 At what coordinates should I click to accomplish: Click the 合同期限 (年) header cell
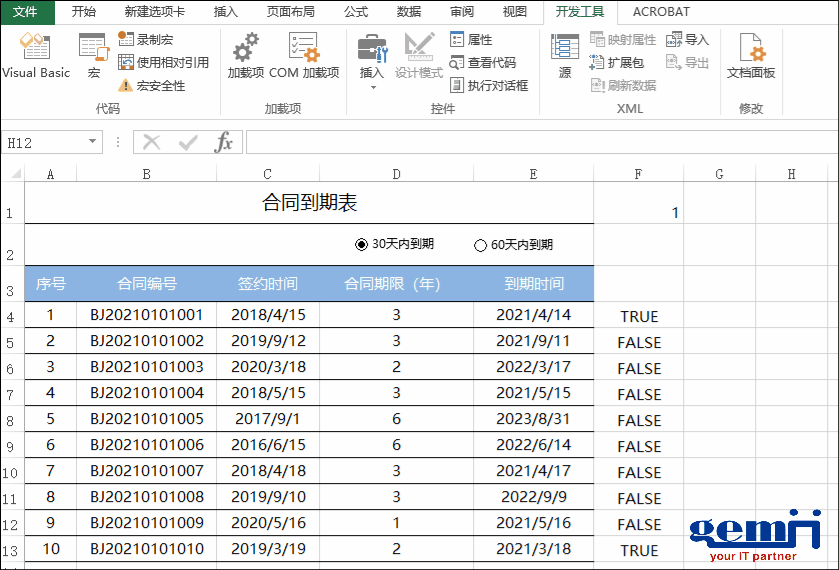pyautogui.click(x=396, y=284)
